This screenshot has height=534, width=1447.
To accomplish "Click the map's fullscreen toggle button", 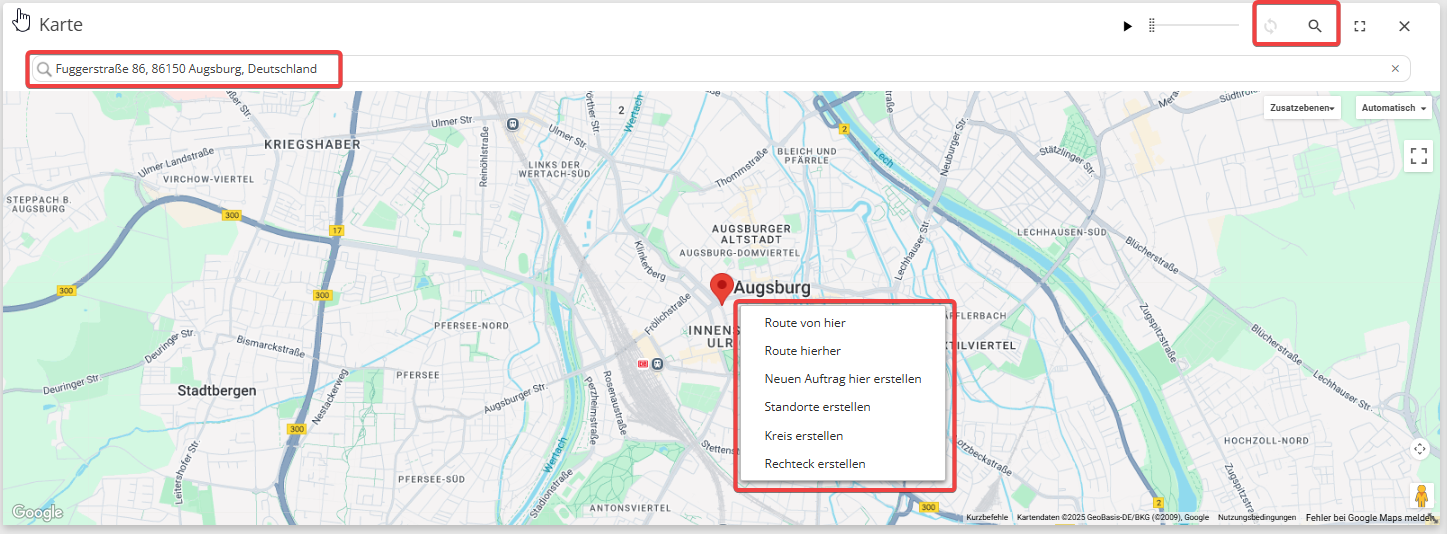I will [x=1418, y=156].
